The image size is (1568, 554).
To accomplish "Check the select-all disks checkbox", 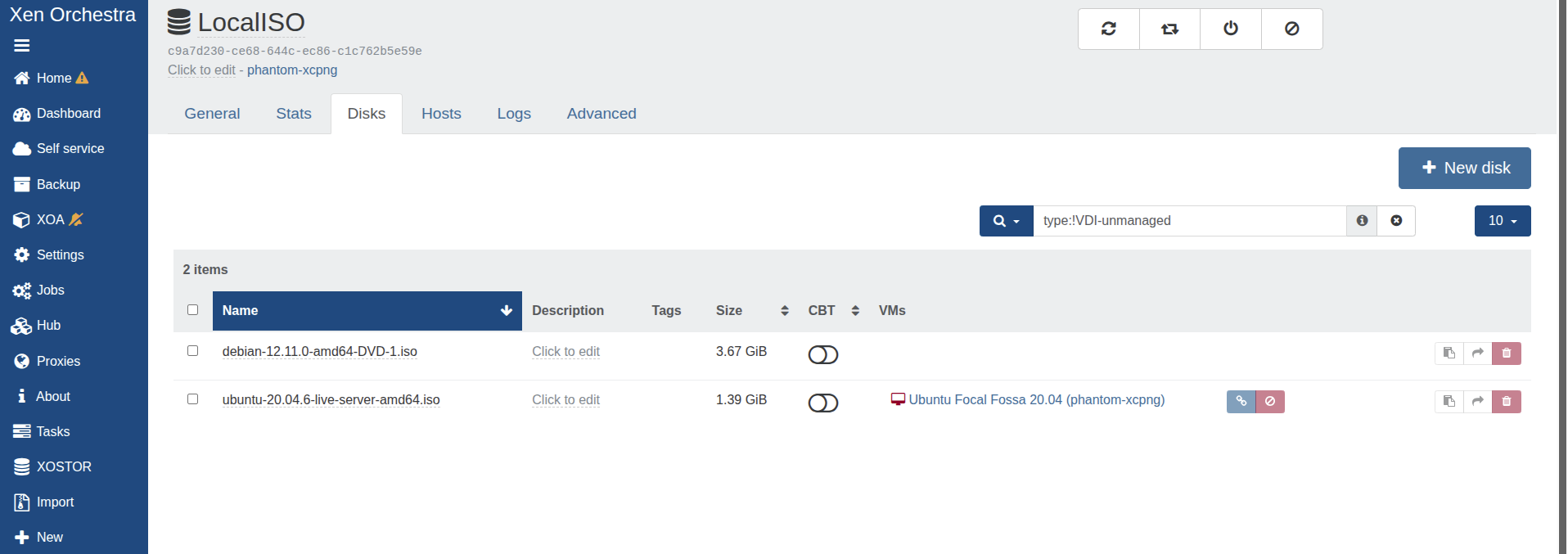I will 192,310.
